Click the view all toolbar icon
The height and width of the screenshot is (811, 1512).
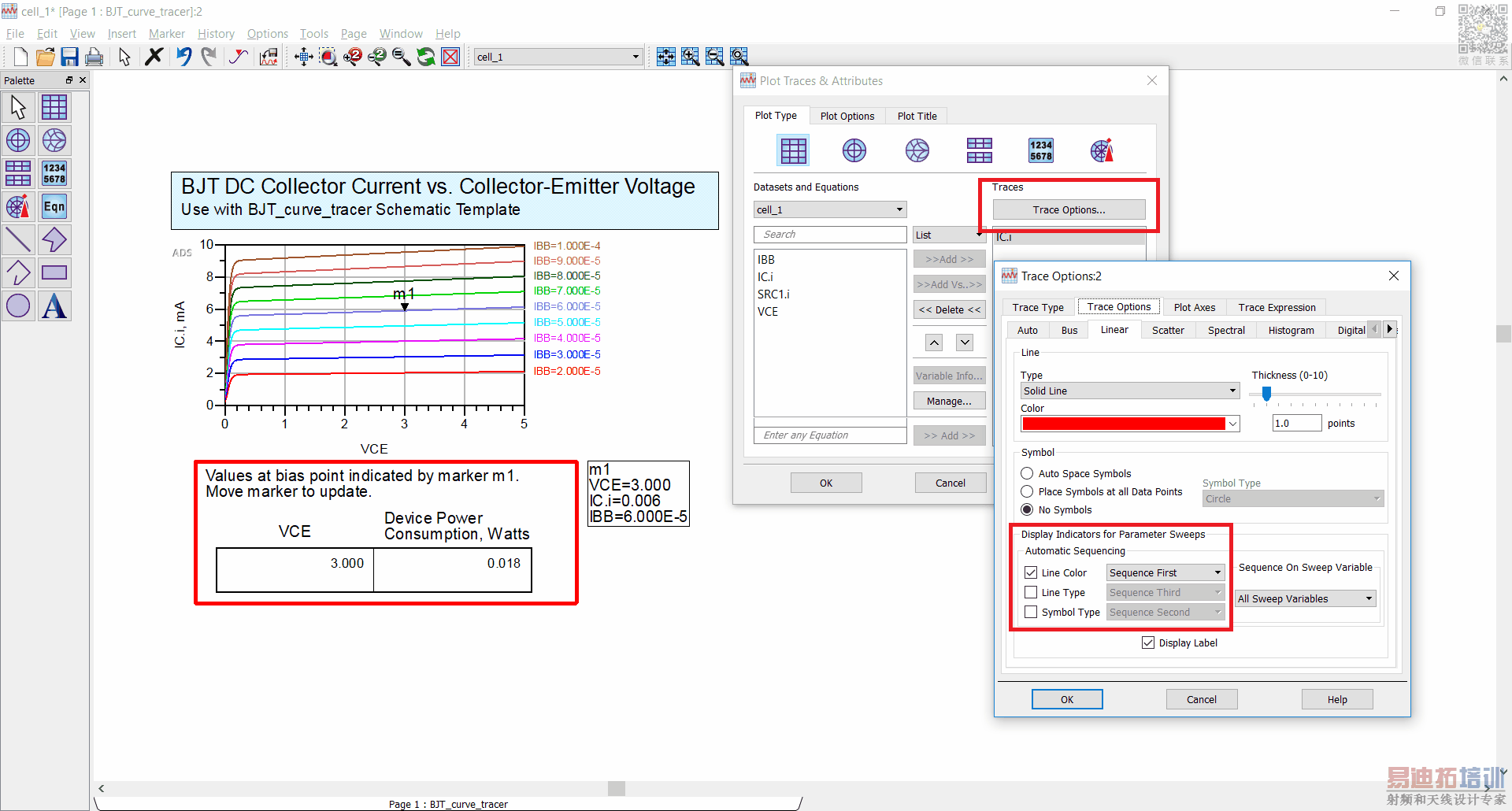pyautogui.click(x=304, y=57)
